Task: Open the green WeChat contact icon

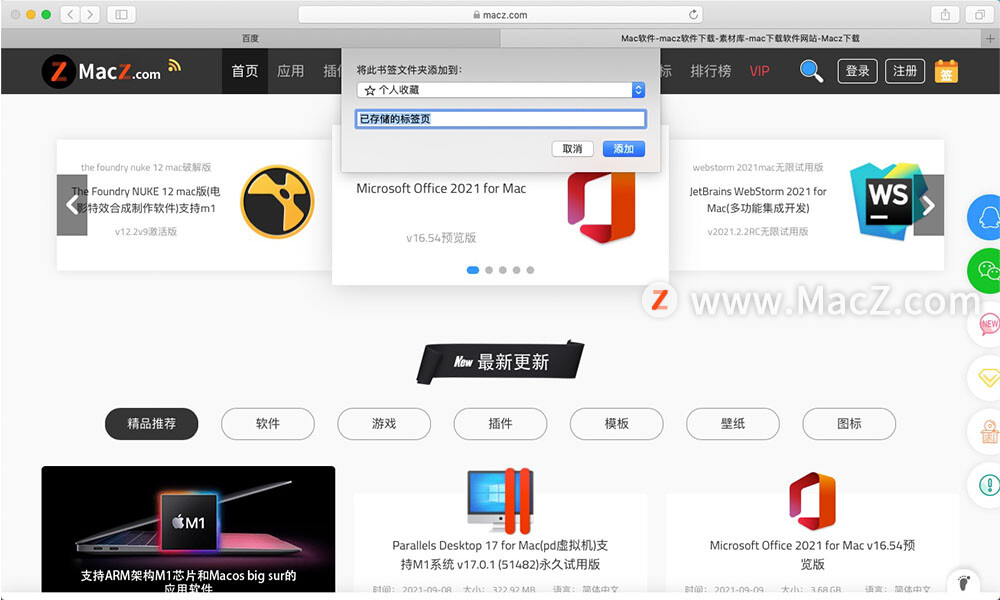Action: [x=985, y=271]
